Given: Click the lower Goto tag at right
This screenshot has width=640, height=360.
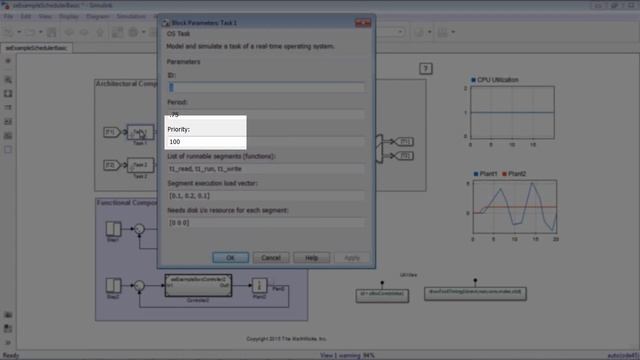Looking at the screenshot, I should tap(404, 156).
